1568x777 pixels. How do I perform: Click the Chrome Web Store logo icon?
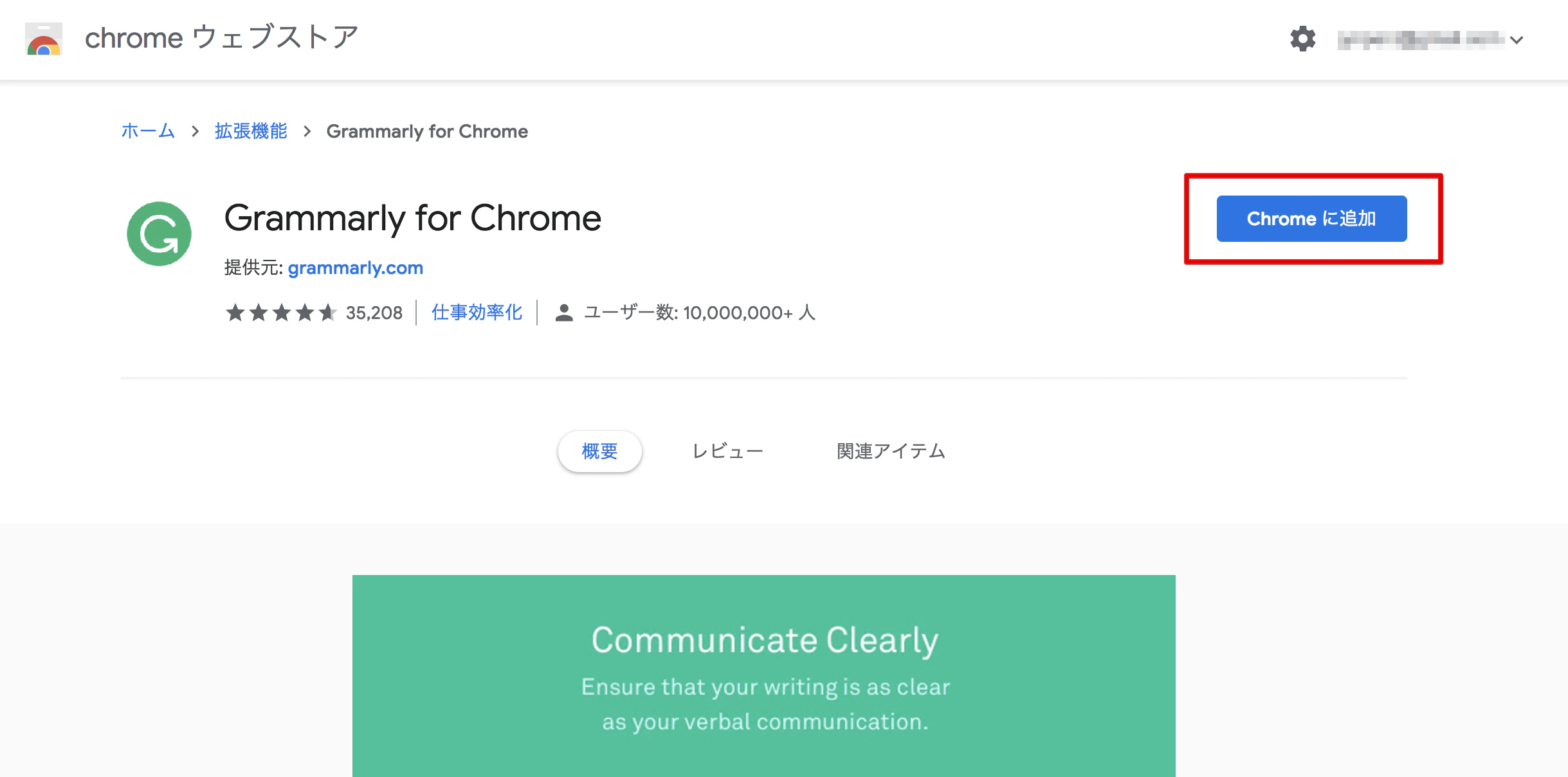(x=44, y=39)
